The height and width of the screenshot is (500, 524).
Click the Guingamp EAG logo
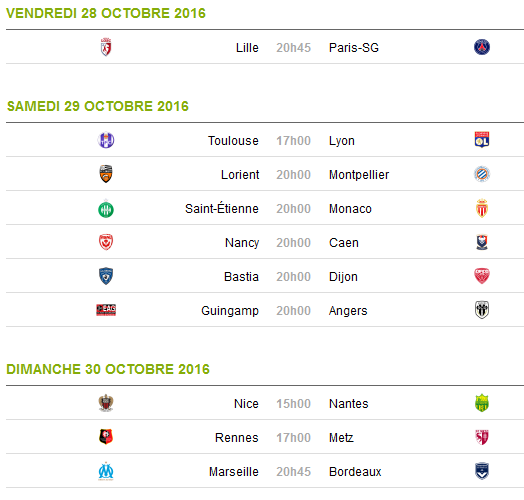(x=106, y=310)
